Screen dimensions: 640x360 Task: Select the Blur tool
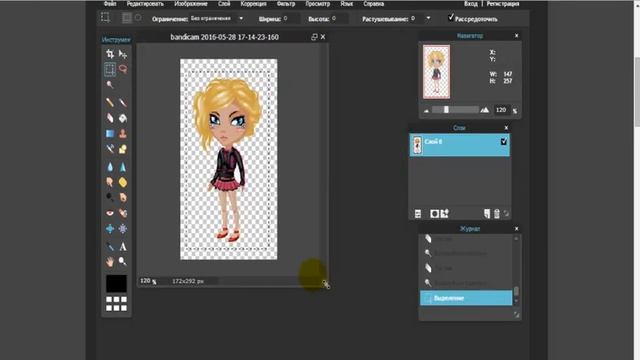[x=110, y=167]
